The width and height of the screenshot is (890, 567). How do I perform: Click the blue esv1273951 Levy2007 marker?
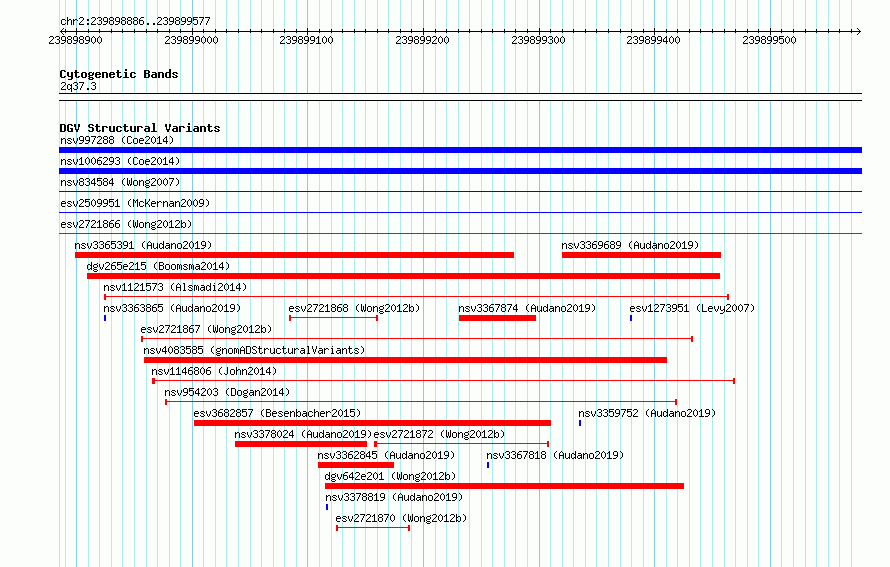[x=631, y=318]
